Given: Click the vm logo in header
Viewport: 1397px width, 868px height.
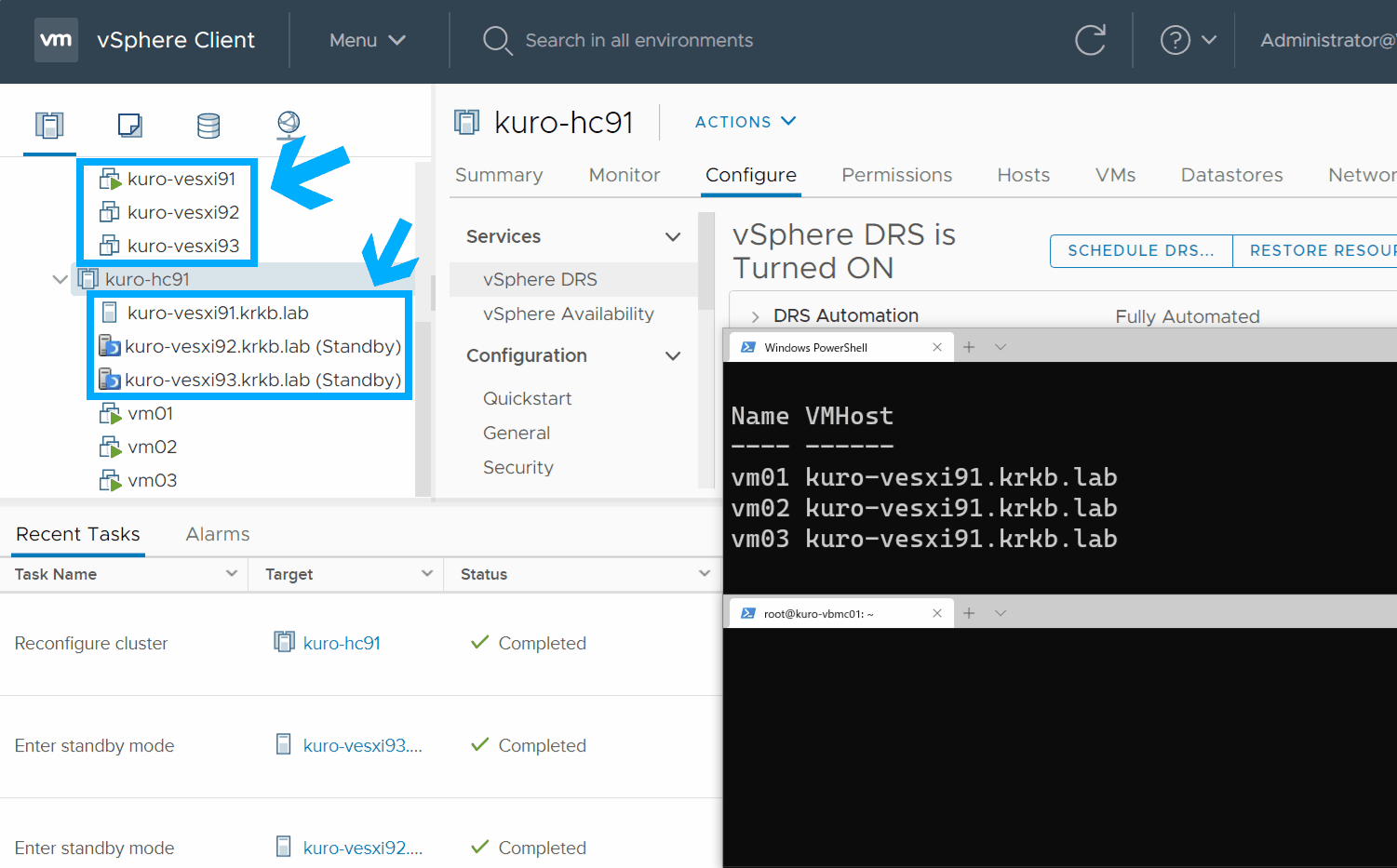Looking at the screenshot, I should 56,40.
